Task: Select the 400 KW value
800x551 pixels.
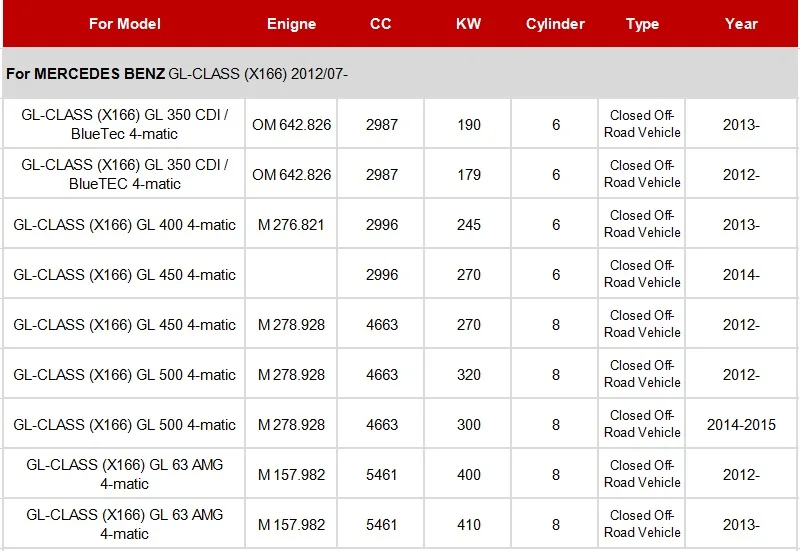Action: tap(469, 474)
